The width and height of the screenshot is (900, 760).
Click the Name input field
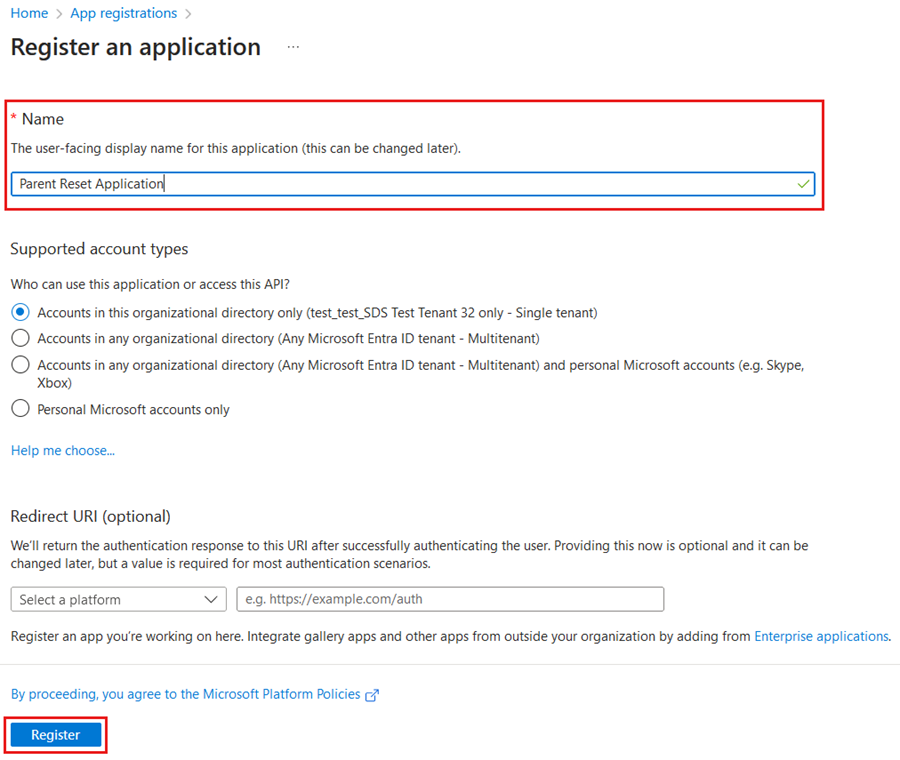coord(413,184)
